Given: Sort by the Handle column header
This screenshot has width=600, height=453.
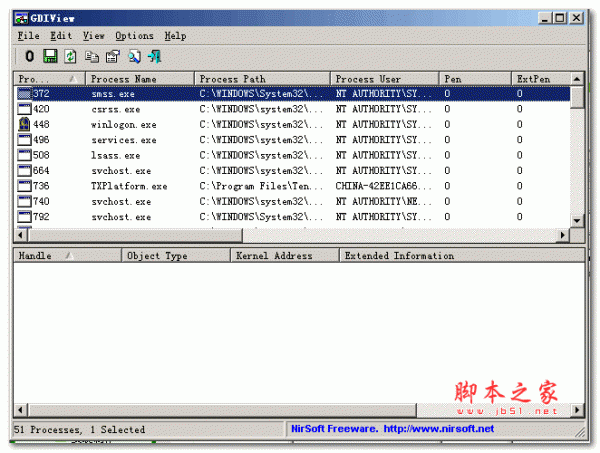Looking at the screenshot, I should tap(67, 255).
